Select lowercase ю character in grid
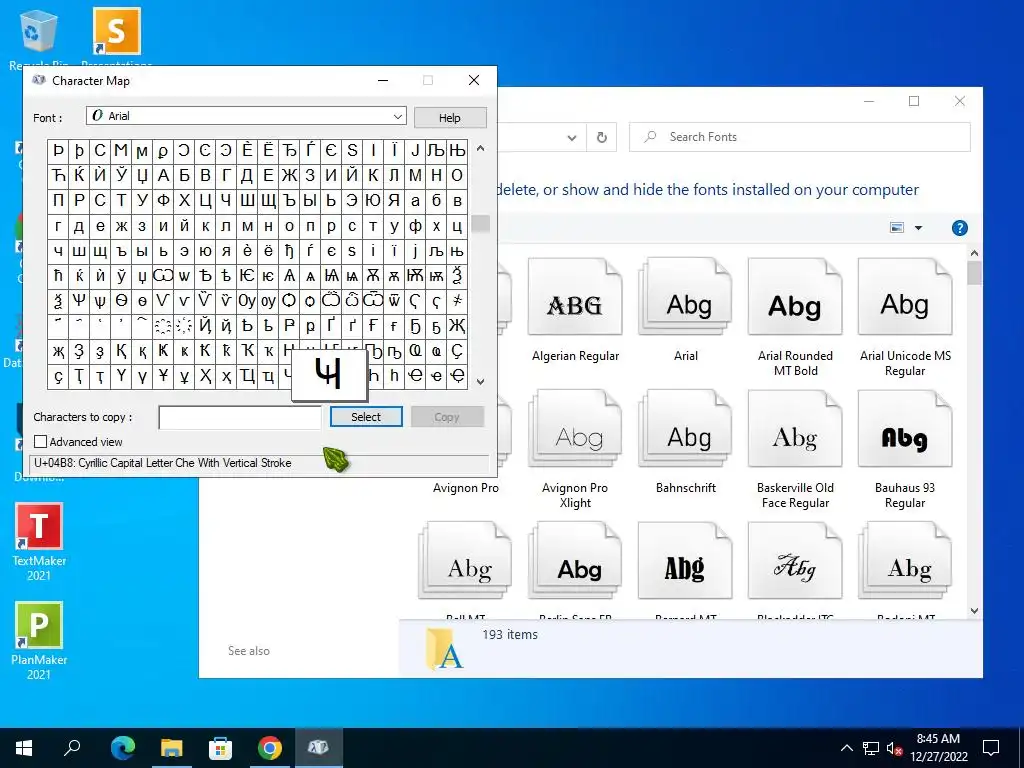This screenshot has width=1024, height=768. (205, 251)
